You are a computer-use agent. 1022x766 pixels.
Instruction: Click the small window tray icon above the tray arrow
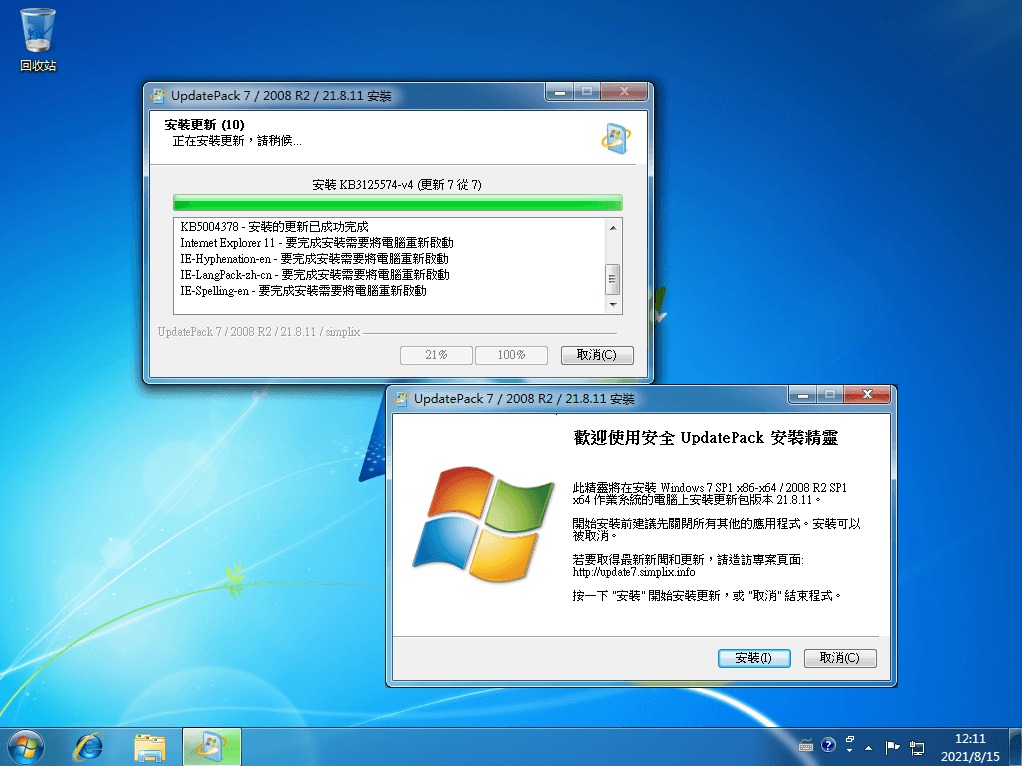849,740
